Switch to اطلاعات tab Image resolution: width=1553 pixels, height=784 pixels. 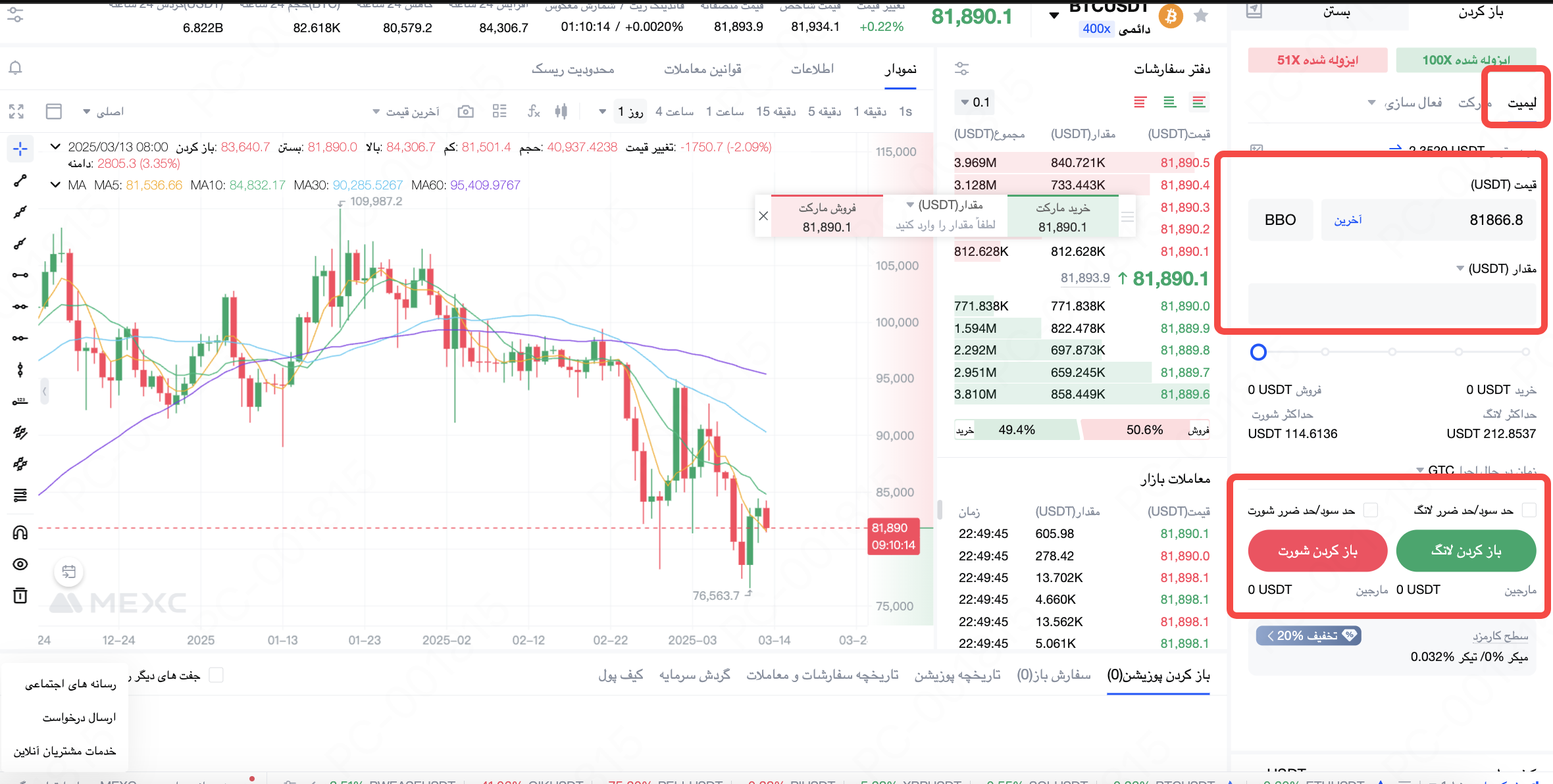[x=812, y=68]
